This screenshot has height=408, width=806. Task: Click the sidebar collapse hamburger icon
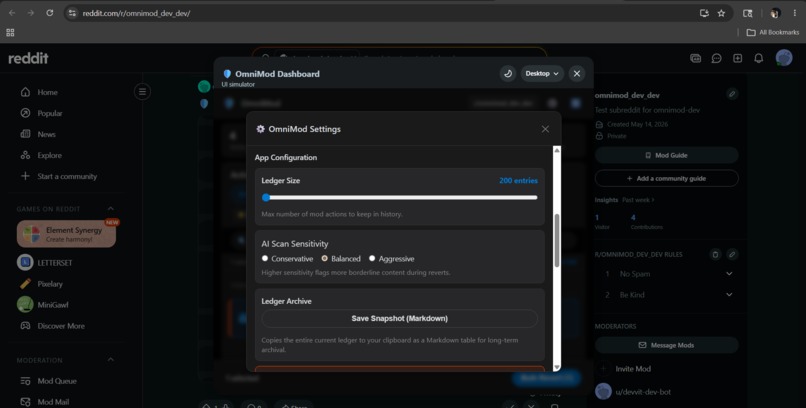click(142, 92)
